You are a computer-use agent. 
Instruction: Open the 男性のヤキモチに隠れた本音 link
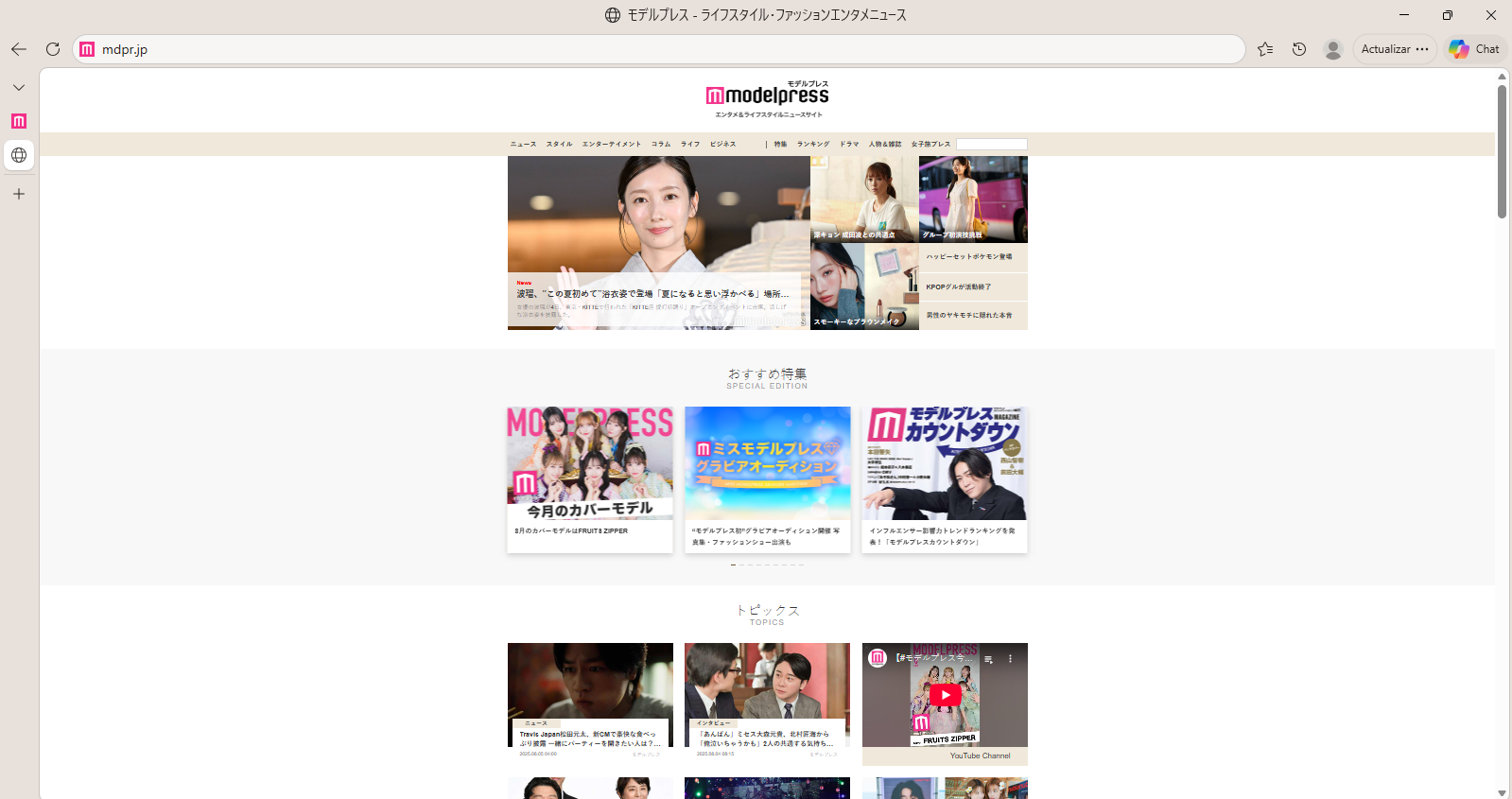(x=969, y=316)
